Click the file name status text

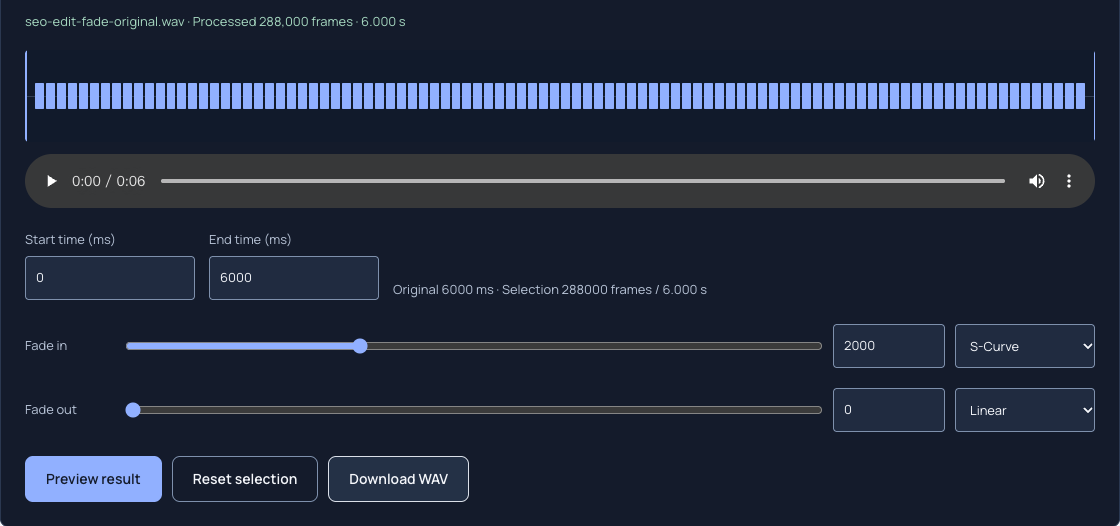tap(215, 21)
